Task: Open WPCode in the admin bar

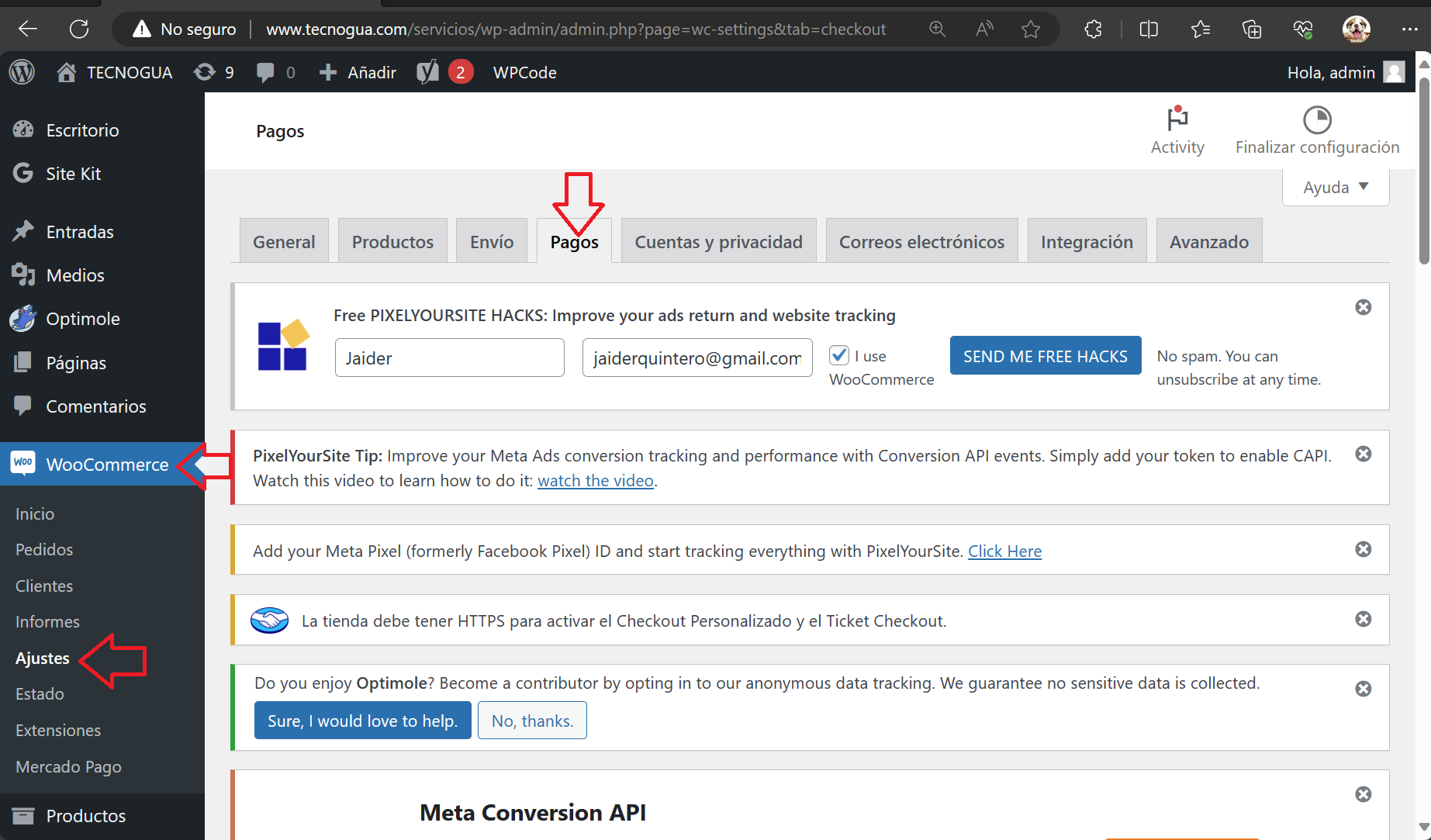Action: [525, 72]
